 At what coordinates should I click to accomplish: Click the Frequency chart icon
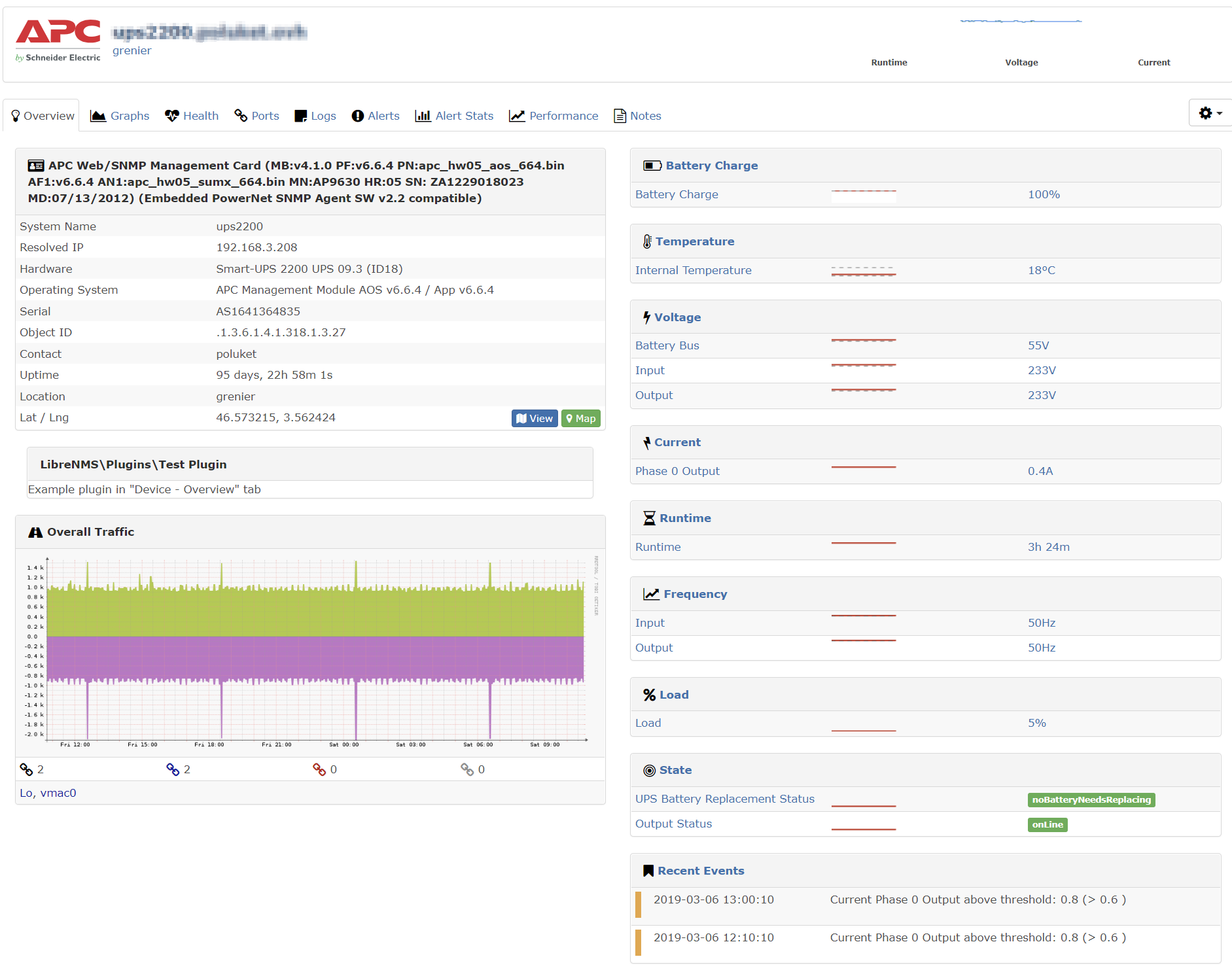coord(651,594)
